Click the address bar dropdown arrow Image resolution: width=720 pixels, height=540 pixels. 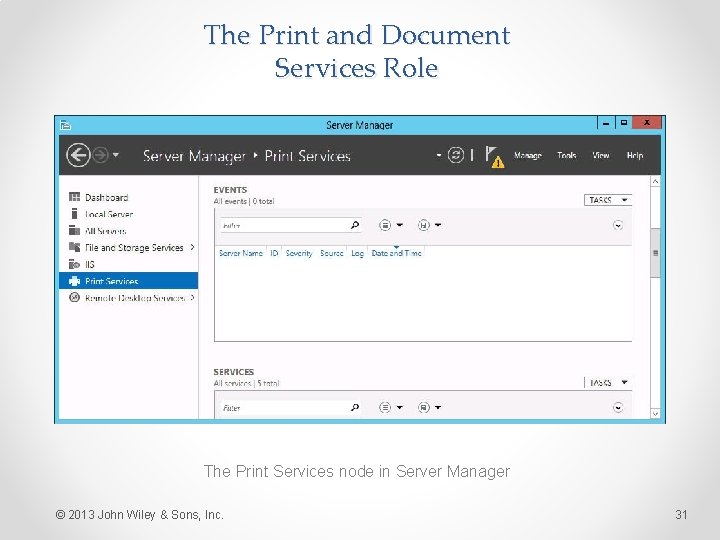(x=439, y=155)
